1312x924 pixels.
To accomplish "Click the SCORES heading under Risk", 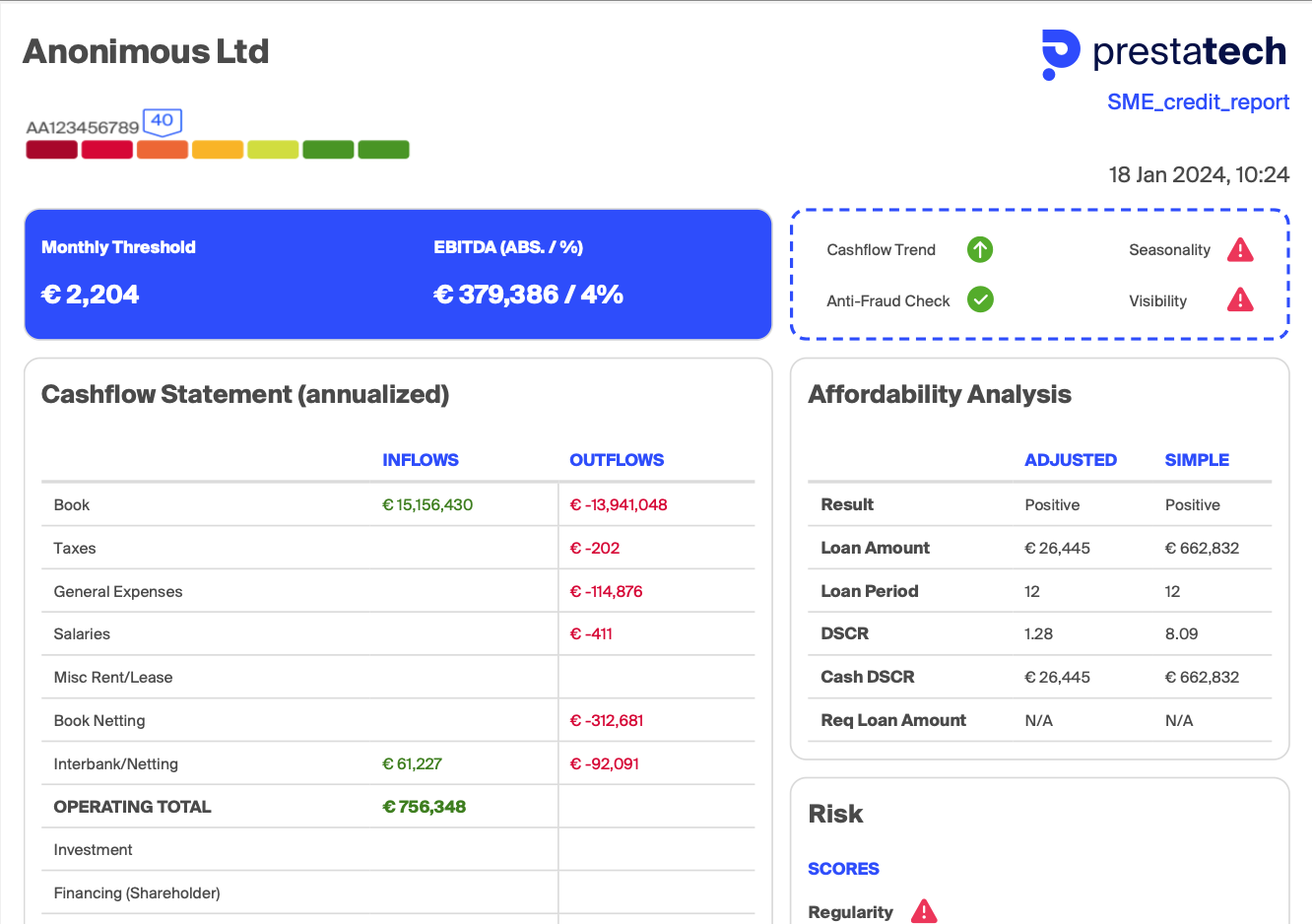I will tap(843, 869).
